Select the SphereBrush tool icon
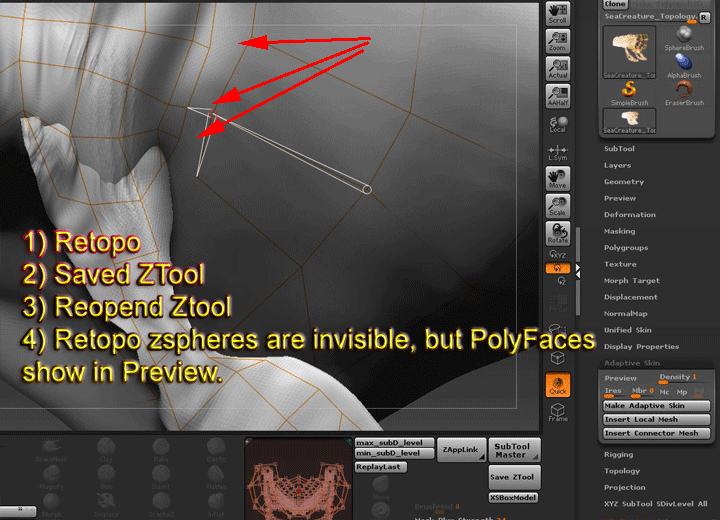The image size is (720, 520). coord(684,39)
